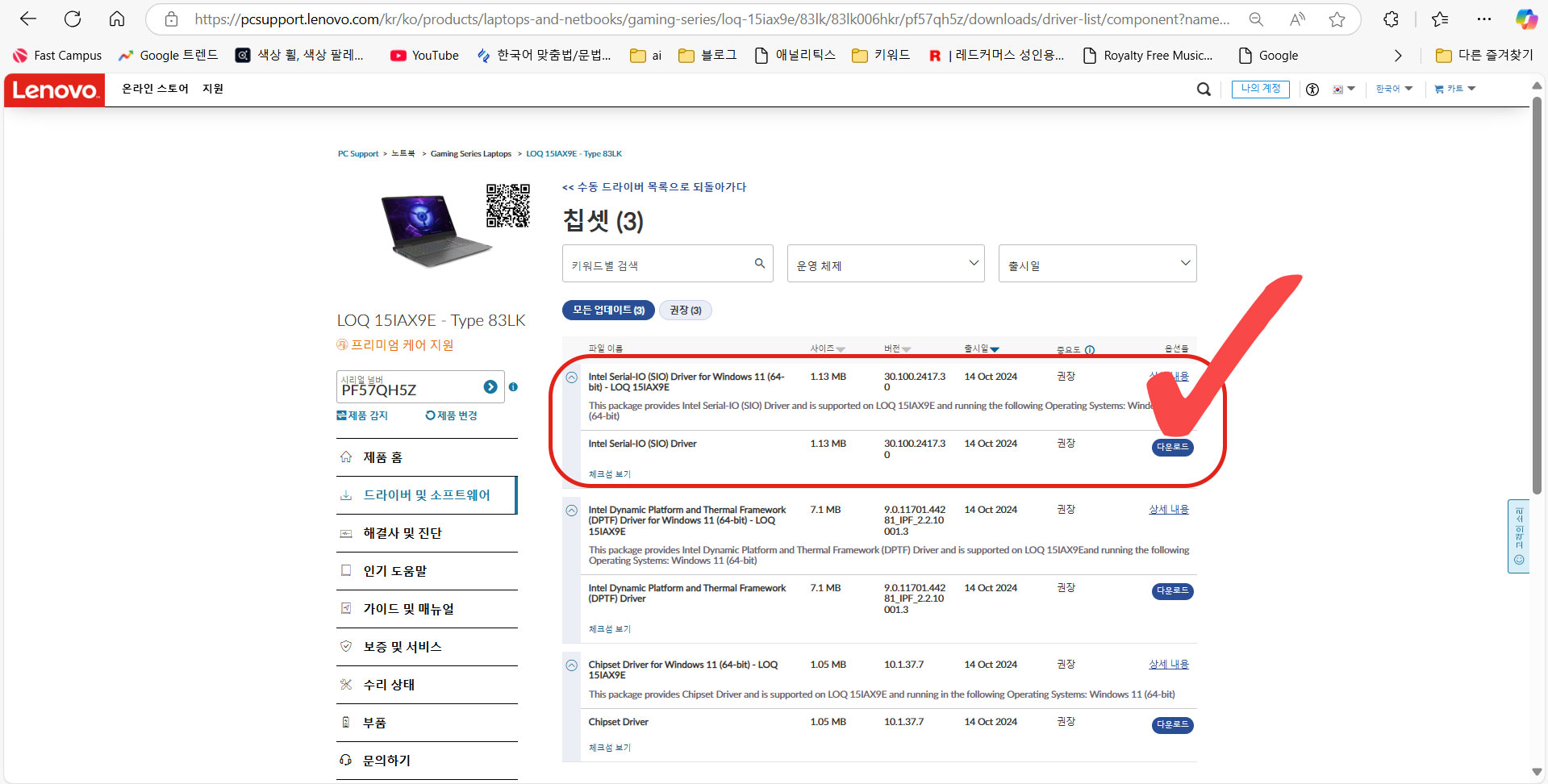View checksum for Intel Serial-IO driver

click(x=610, y=474)
